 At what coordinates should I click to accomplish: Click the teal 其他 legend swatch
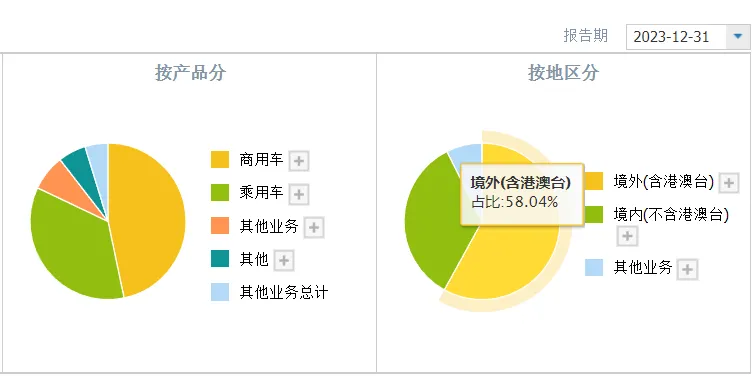pos(220,259)
